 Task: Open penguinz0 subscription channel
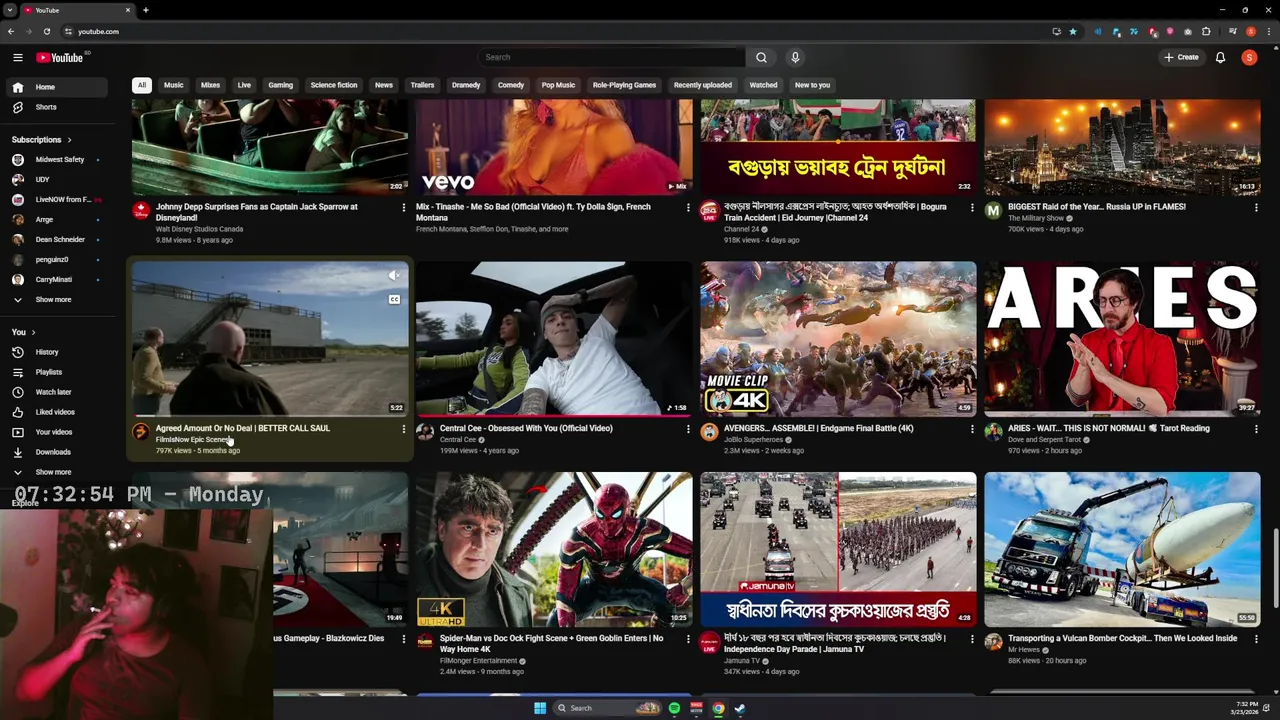[x=58, y=260]
